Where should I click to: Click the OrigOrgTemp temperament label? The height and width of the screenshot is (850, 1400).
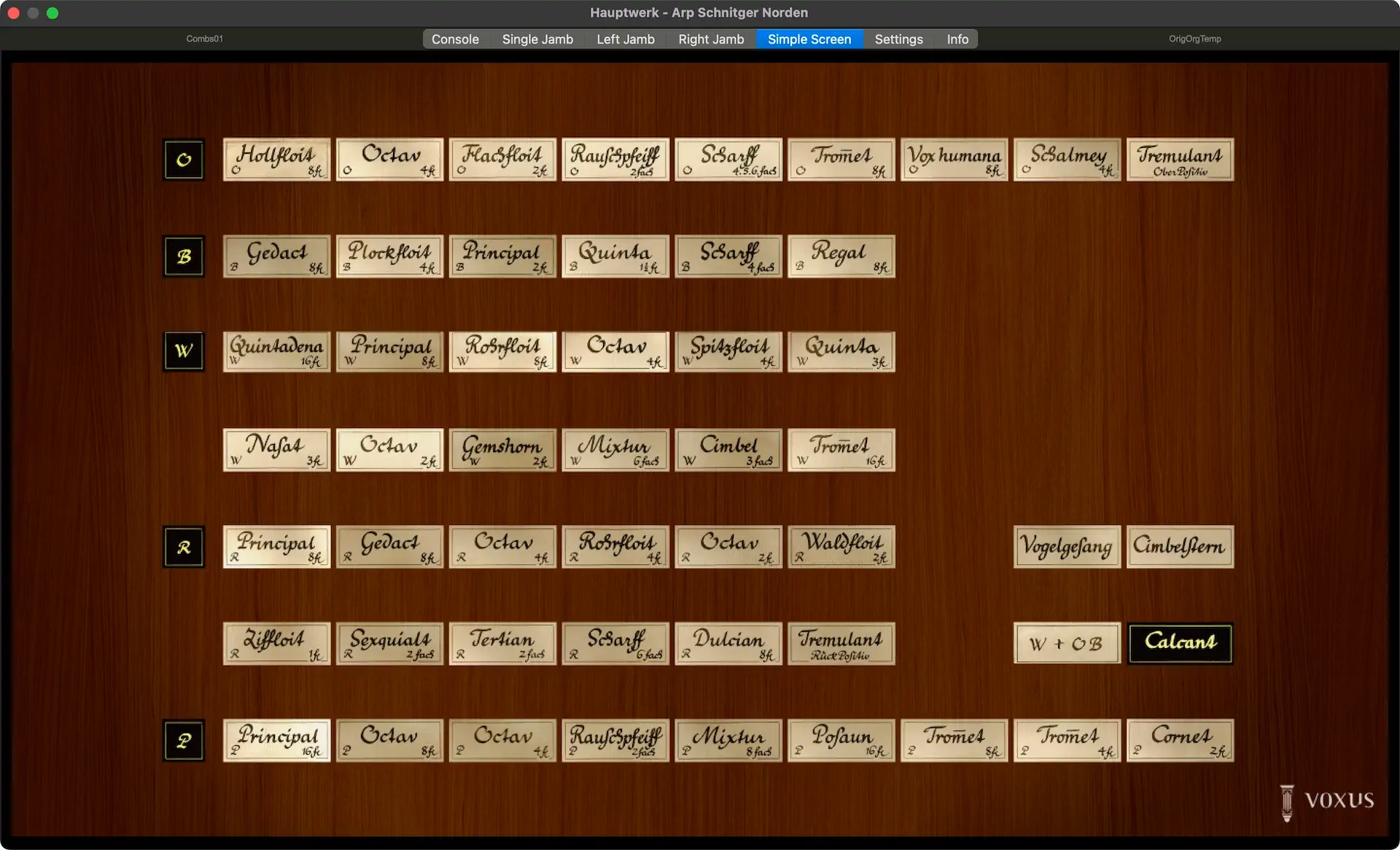(x=1194, y=39)
